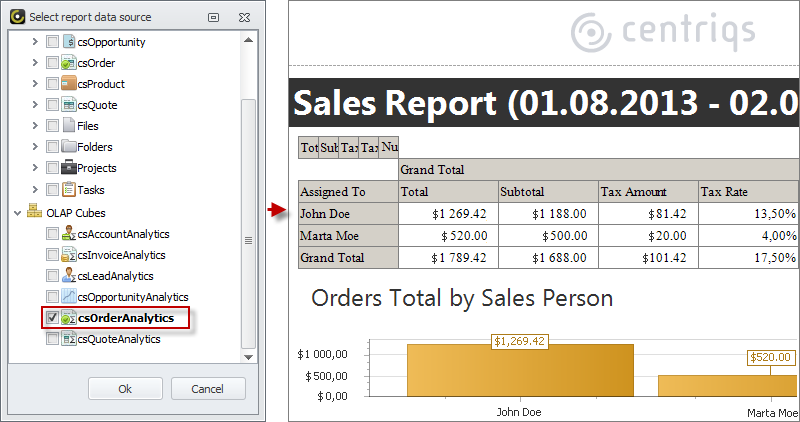The height and width of the screenshot is (422, 800).
Task: Click the csAccountAnalytics icon
Action: point(68,234)
